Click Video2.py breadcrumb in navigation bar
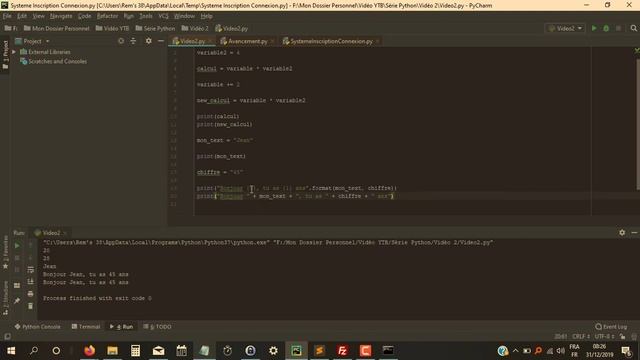Screen dimensions: 640x360 tap(231, 28)
